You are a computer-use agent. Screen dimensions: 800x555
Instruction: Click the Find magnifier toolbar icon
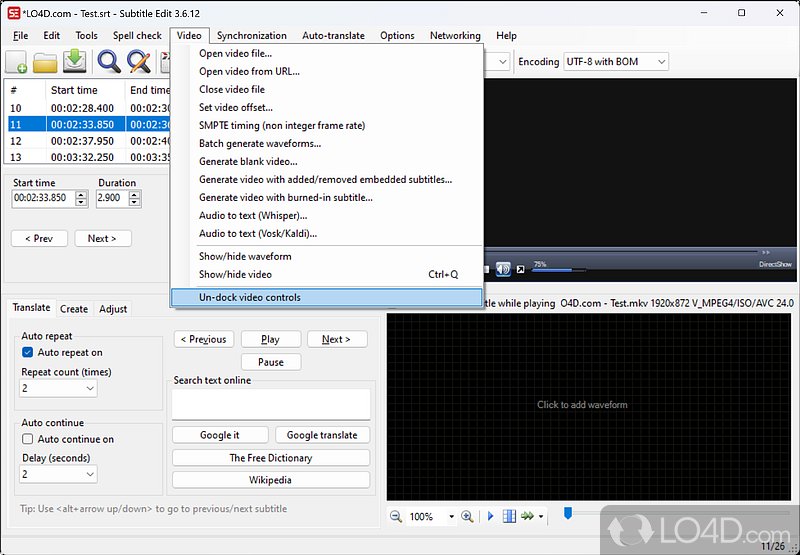tap(109, 61)
